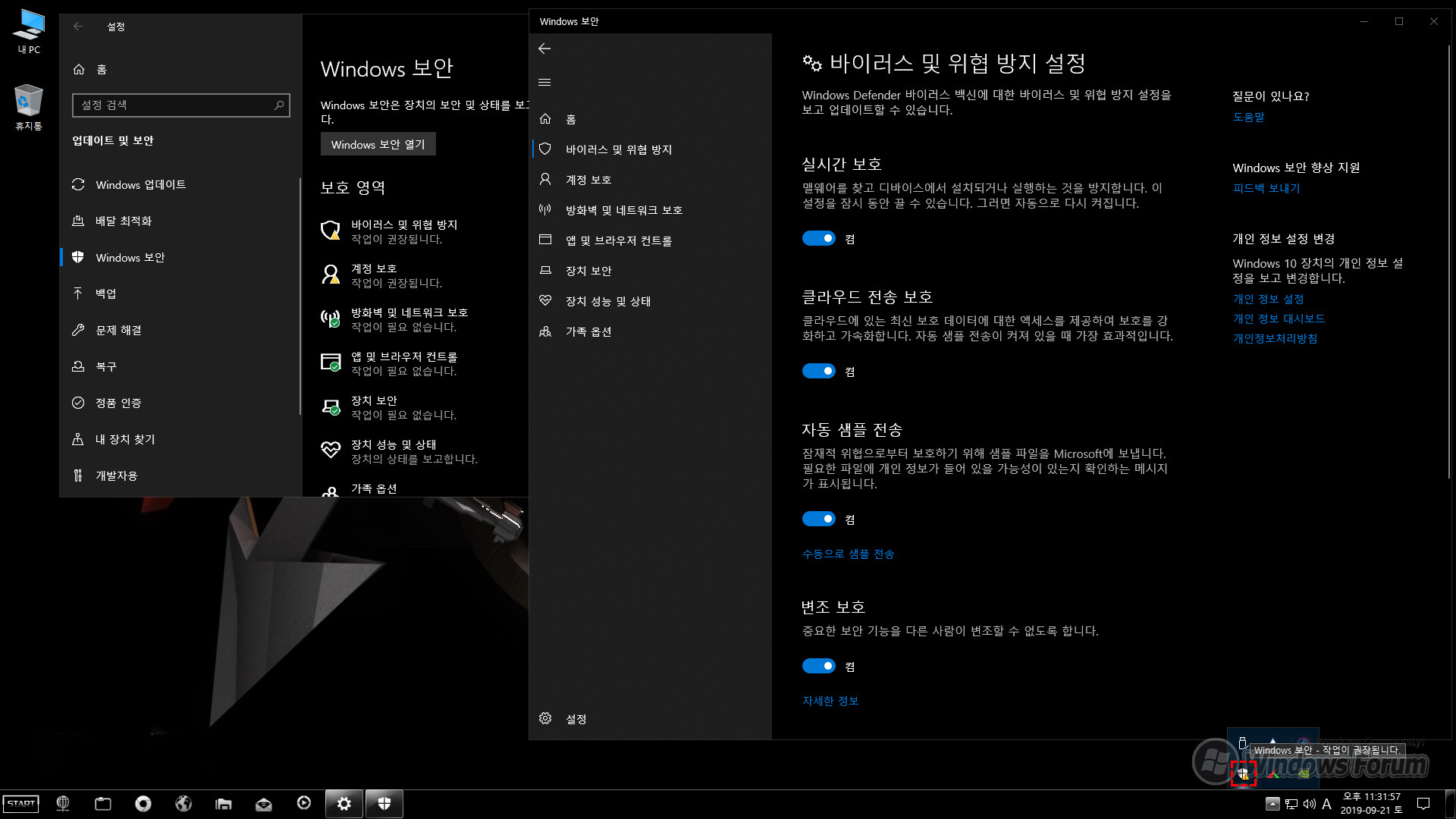
Task: Open media player icon on taskbar
Action: tap(304, 804)
